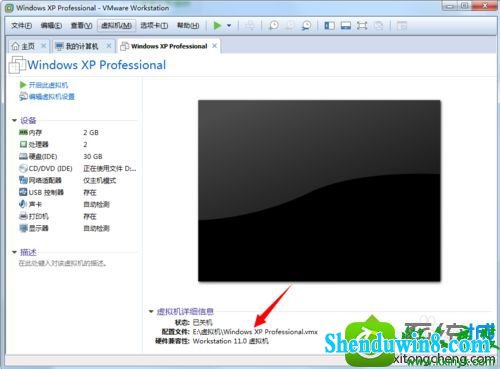Select the CD/DVD (IDE) device row
The width and height of the screenshot is (500, 369).
77,168
